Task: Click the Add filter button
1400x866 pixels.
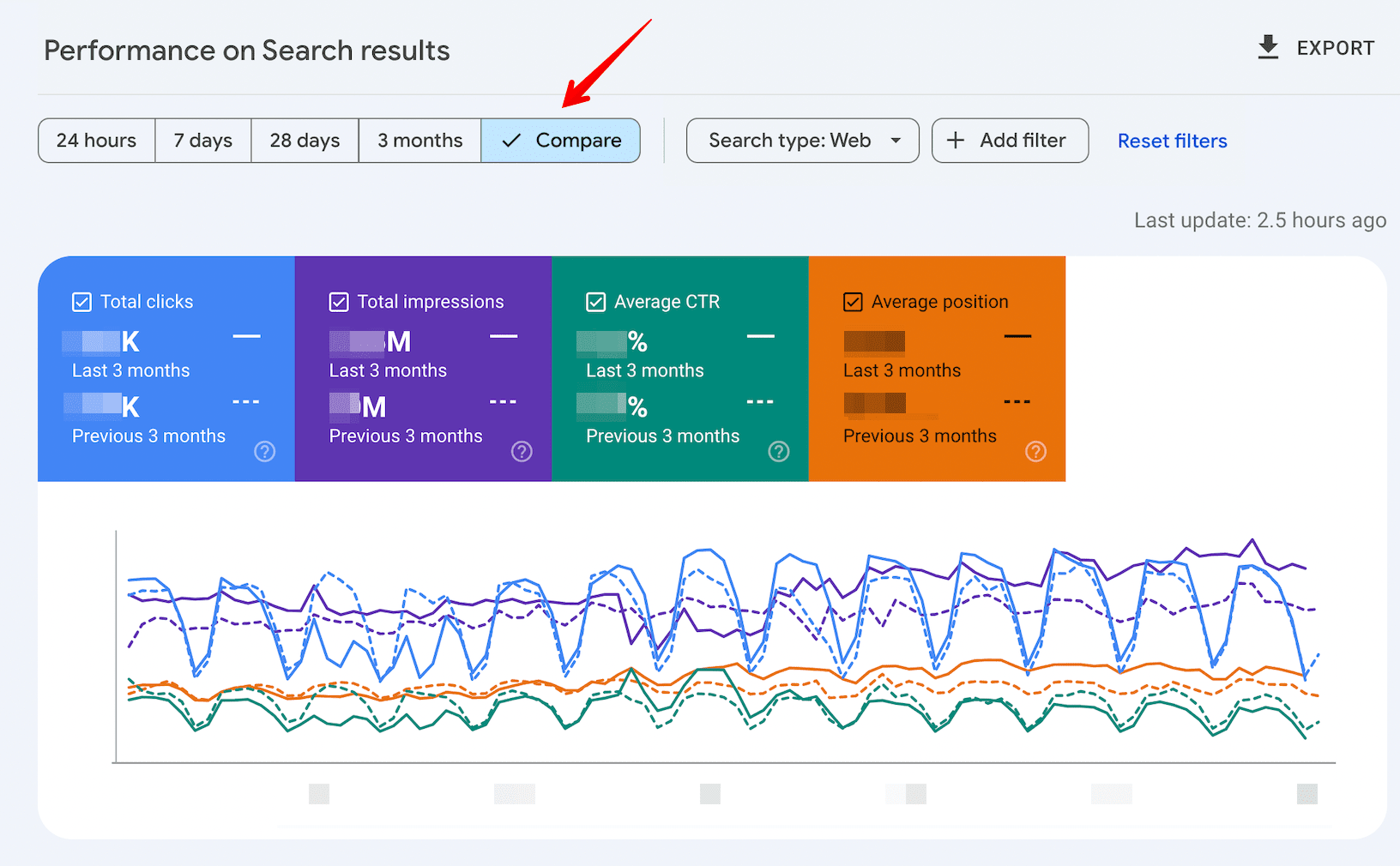Action: click(x=1010, y=140)
